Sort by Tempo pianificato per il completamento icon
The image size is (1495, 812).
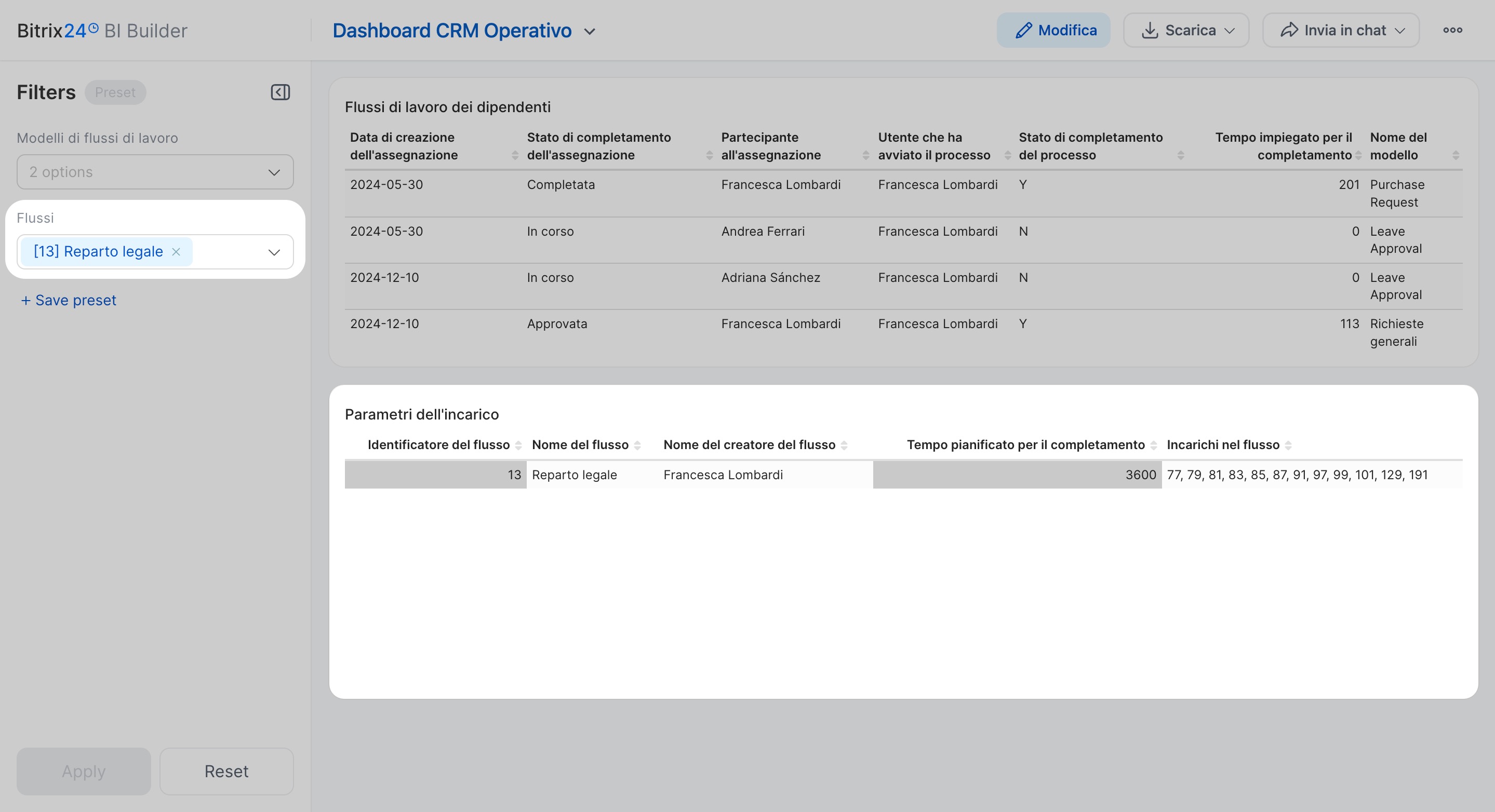pyautogui.click(x=1153, y=445)
